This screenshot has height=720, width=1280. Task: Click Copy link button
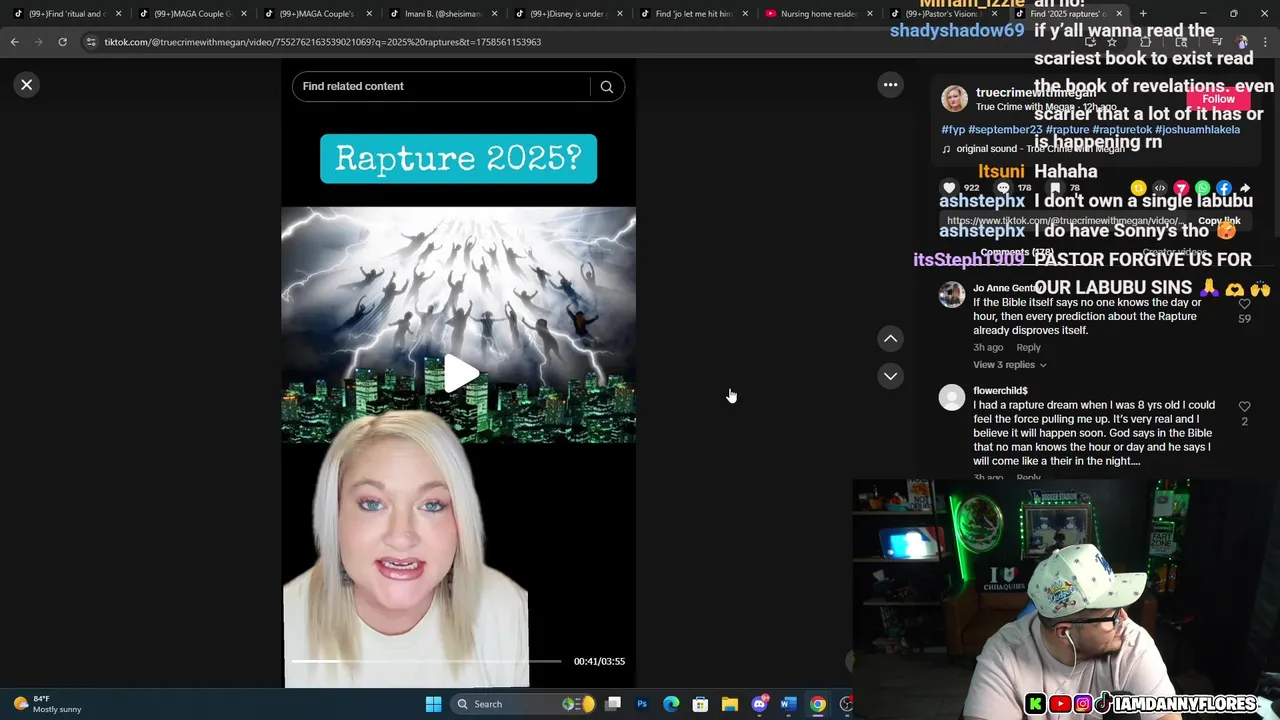(x=1219, y=221)
